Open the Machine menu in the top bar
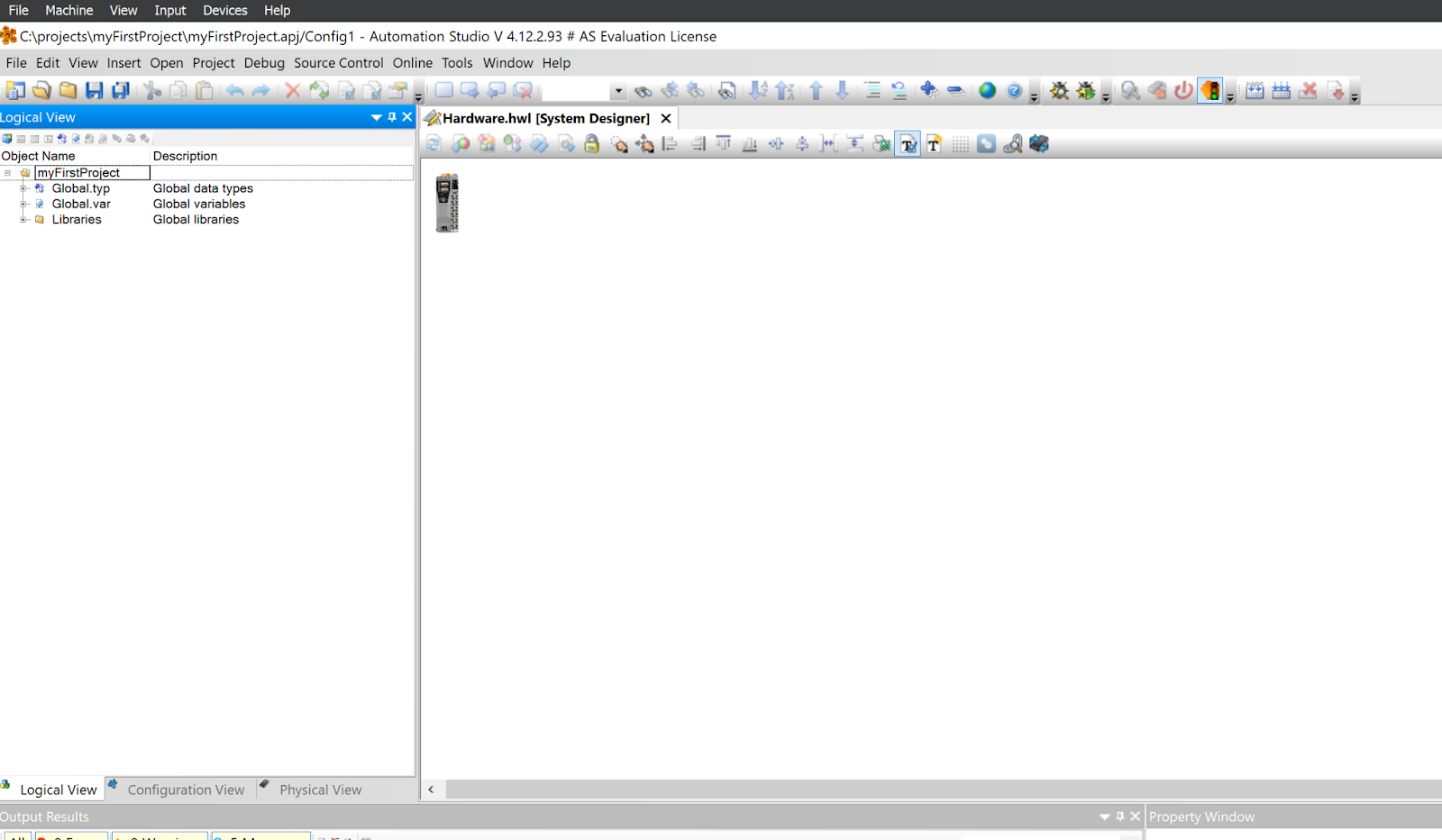Image resolution: width=1442 pixels, height=840 pixels. click(69, 11)
